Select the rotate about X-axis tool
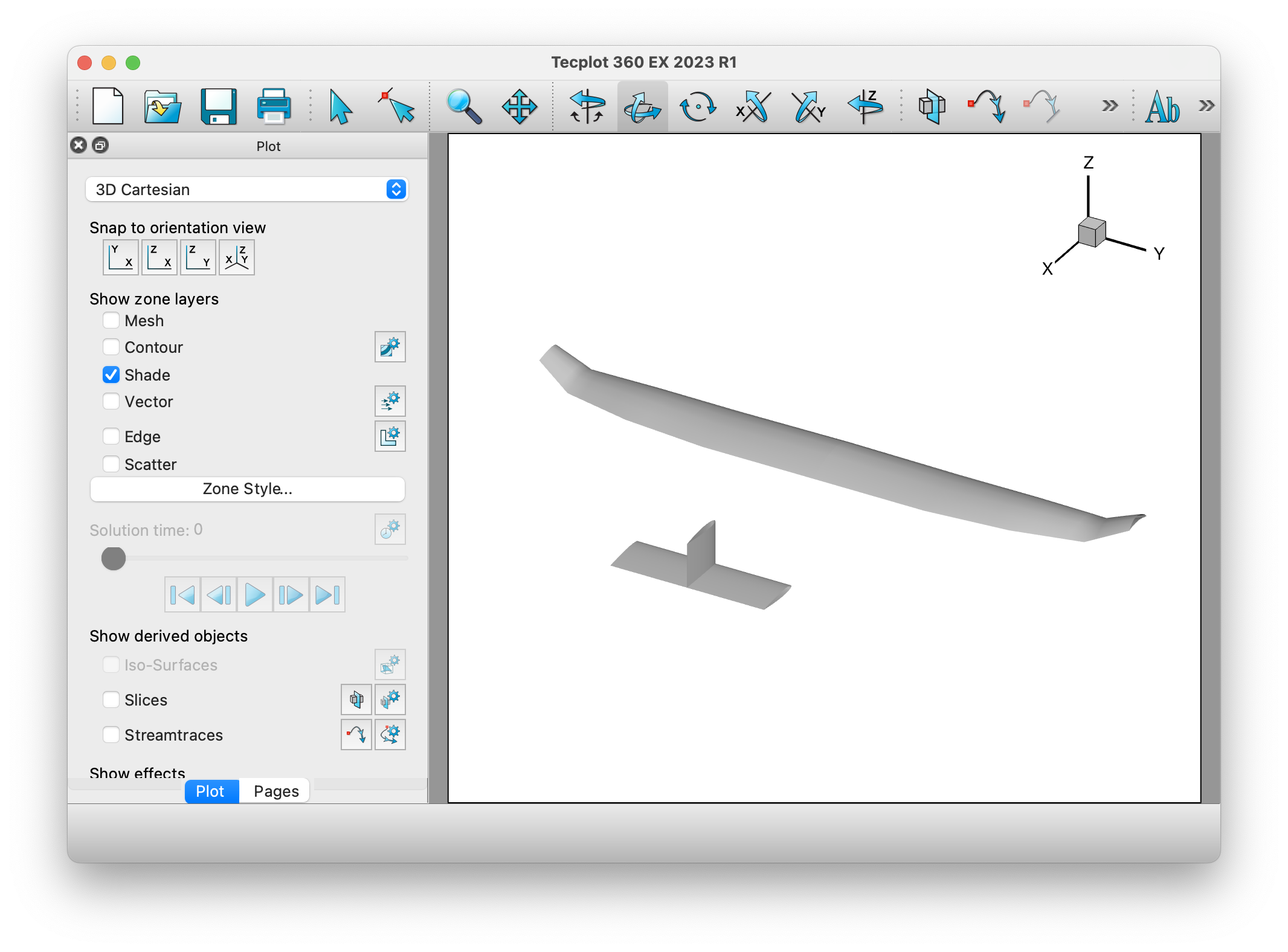Screen dimensions: 1288x952 click(753, 106)
